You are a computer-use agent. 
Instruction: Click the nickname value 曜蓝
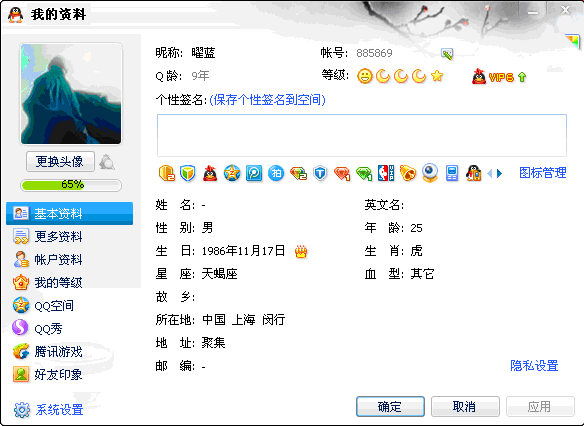[203, 53]
